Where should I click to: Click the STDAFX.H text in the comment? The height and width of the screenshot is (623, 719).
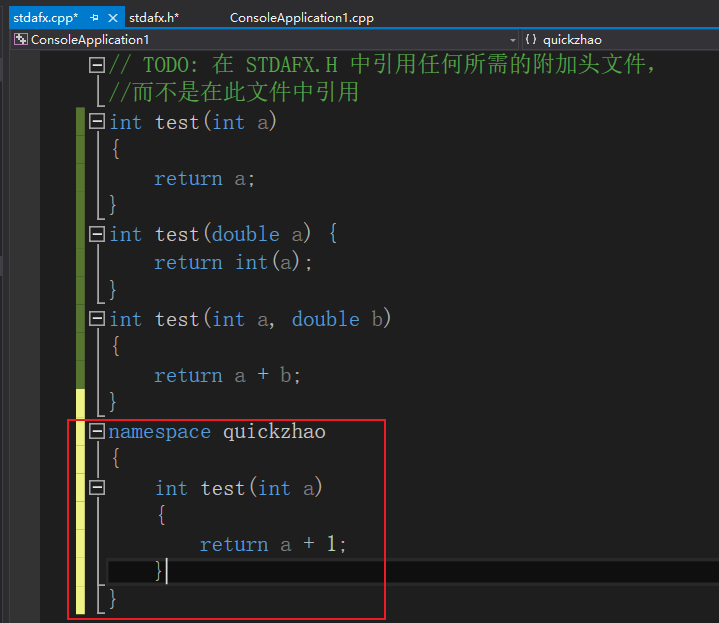click(292, 65)
